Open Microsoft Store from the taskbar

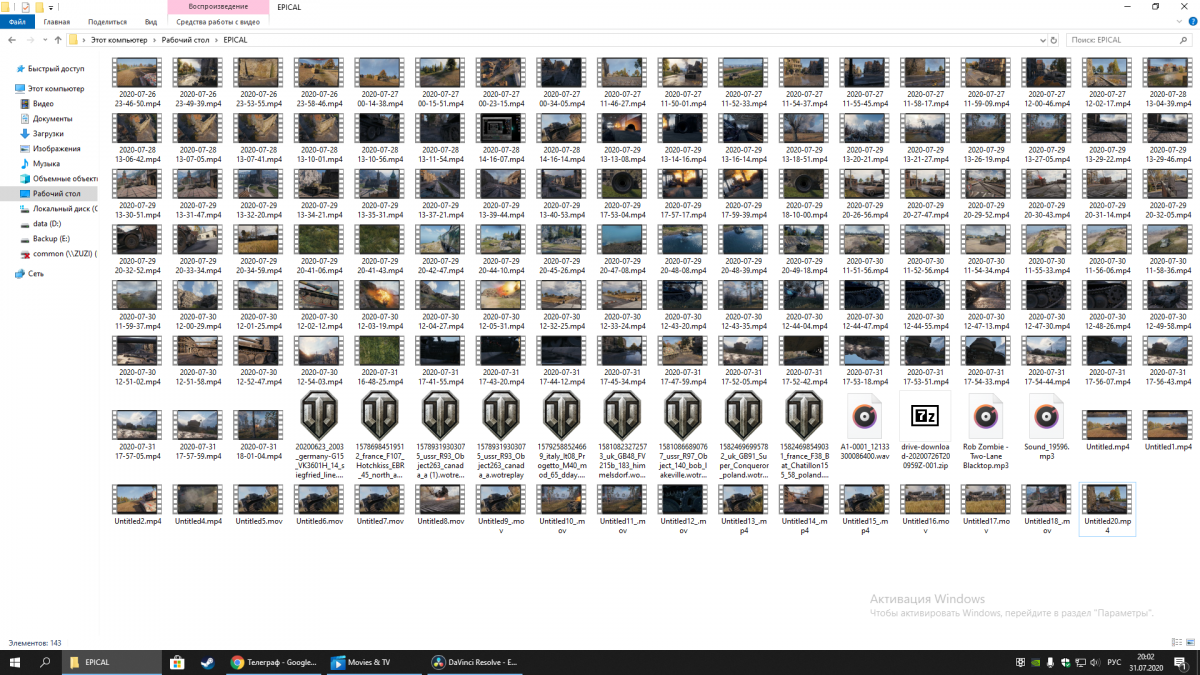[x=177, y=662]
